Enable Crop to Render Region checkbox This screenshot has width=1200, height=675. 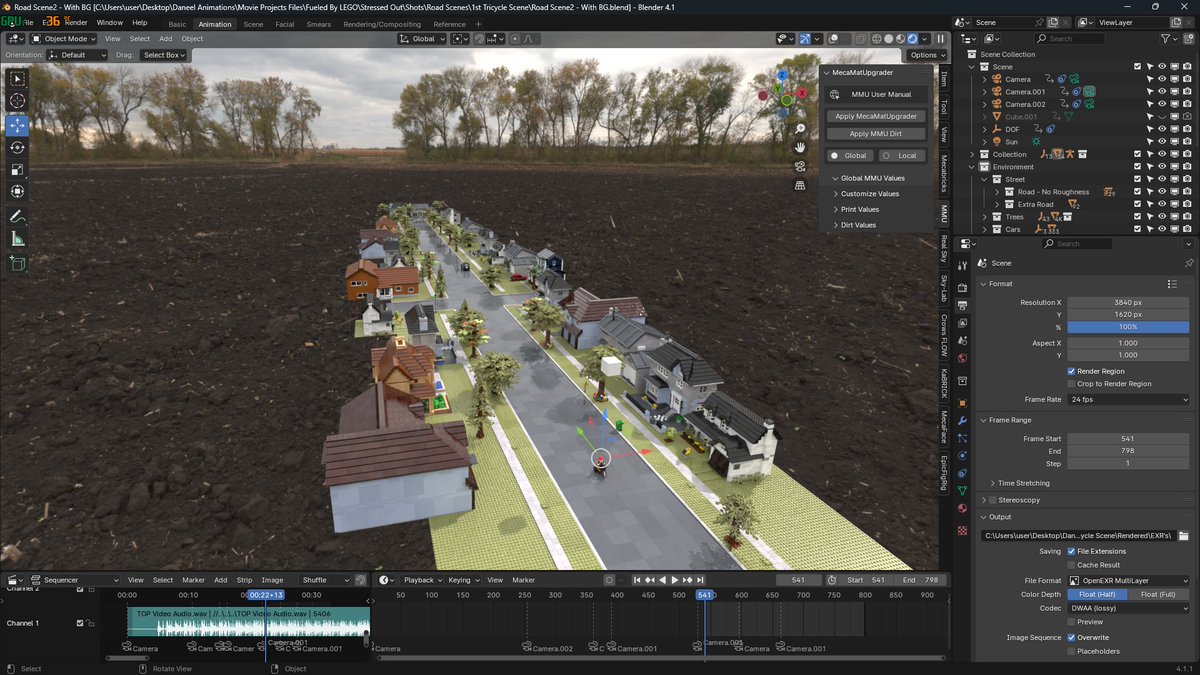1071,384
